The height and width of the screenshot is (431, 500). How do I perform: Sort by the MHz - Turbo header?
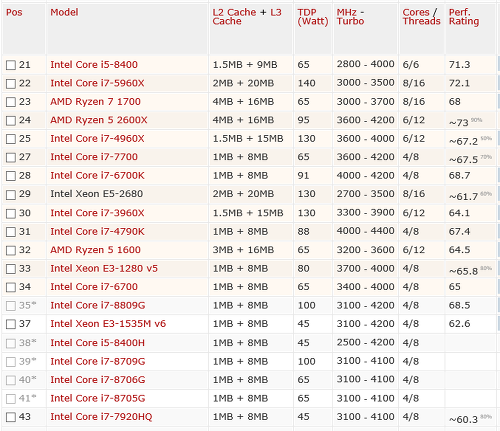pos(350,17)
